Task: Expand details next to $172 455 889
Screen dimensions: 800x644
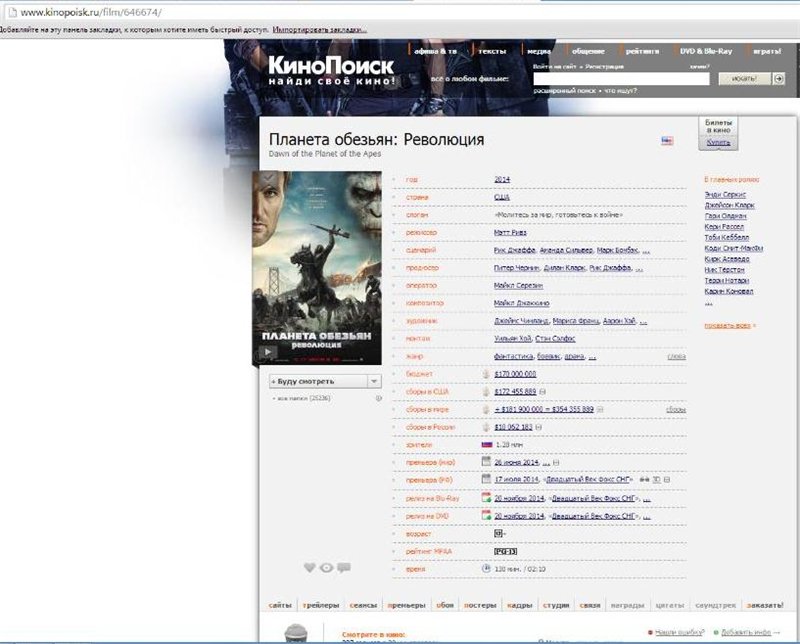Action: tap(542, 392)
